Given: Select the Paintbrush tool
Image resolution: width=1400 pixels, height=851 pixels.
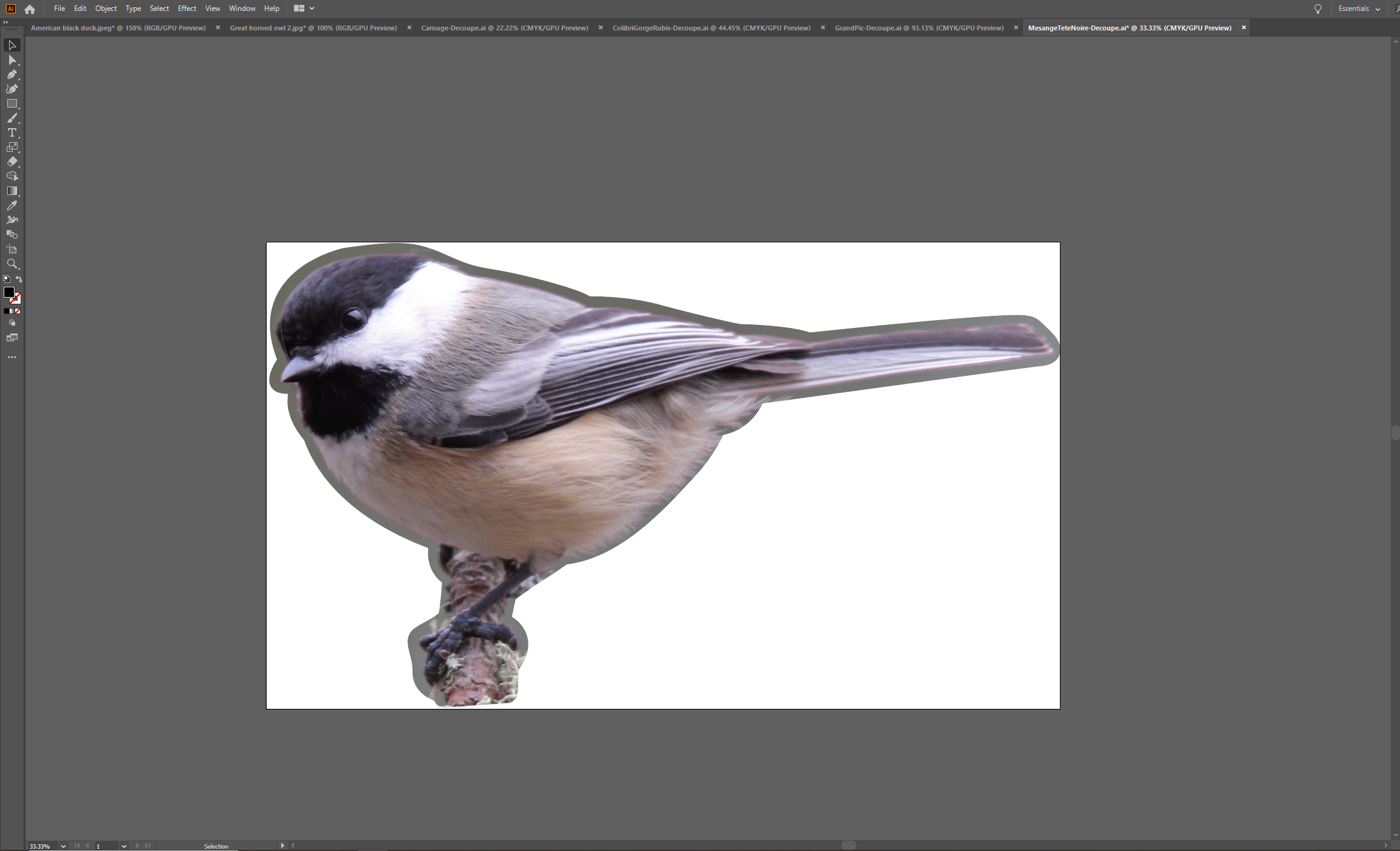Looking at the screenshot, I should point(12,118).
